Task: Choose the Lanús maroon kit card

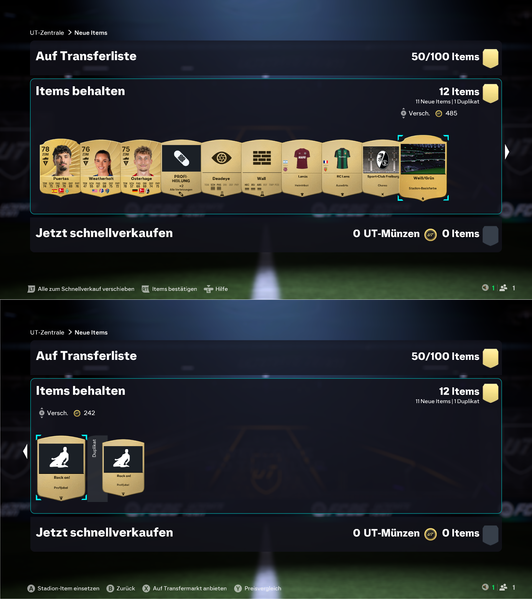Action: point(302,168)
